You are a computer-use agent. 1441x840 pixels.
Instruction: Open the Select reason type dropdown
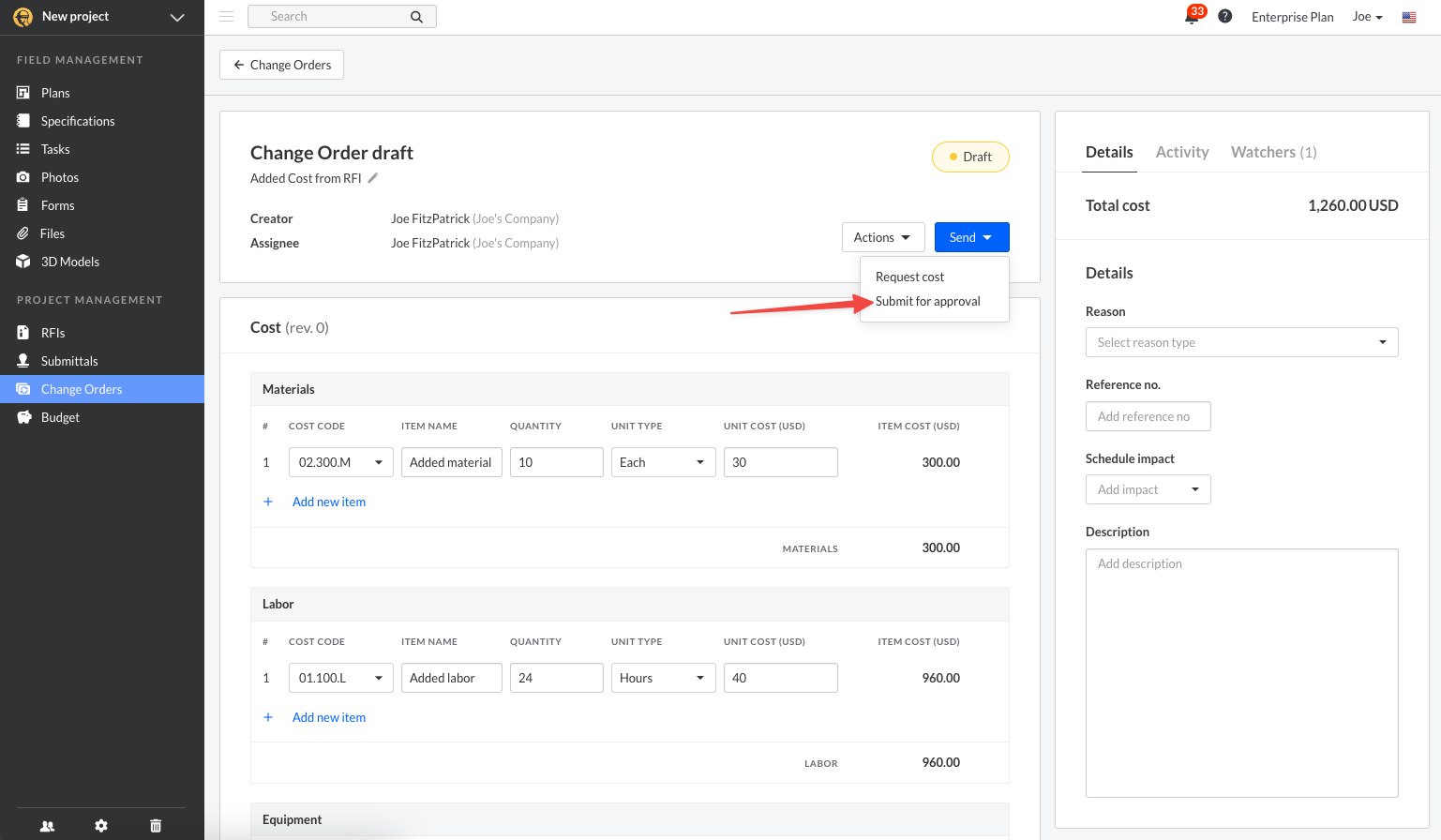click(x=1241, y=342)
